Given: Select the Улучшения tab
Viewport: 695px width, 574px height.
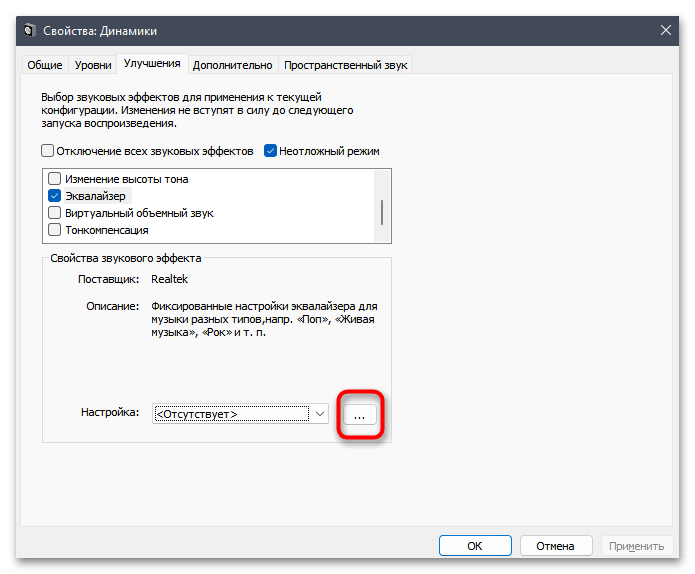Looking at the screenshot, I should click(152, 63).
